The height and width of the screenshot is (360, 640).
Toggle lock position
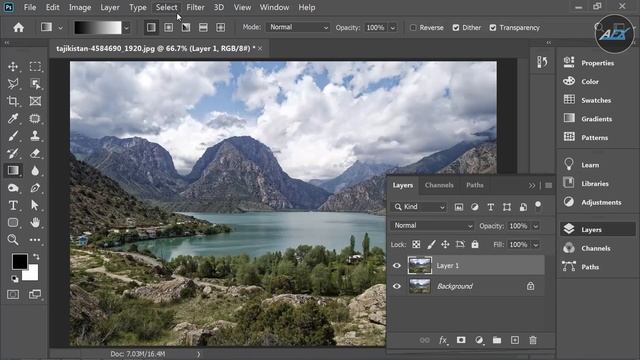445,244
